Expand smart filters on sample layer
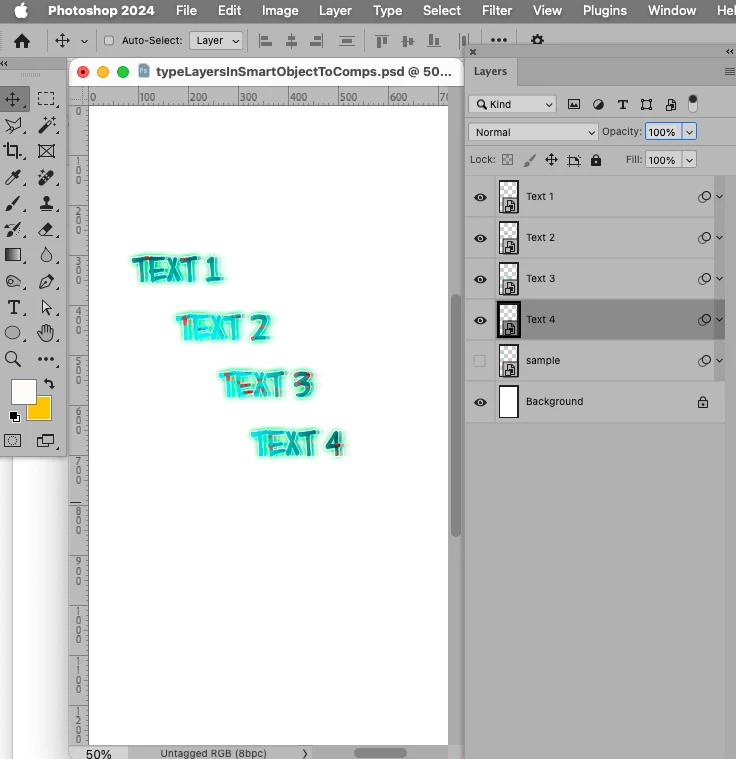The image size is (736, 759). point(720,361)
